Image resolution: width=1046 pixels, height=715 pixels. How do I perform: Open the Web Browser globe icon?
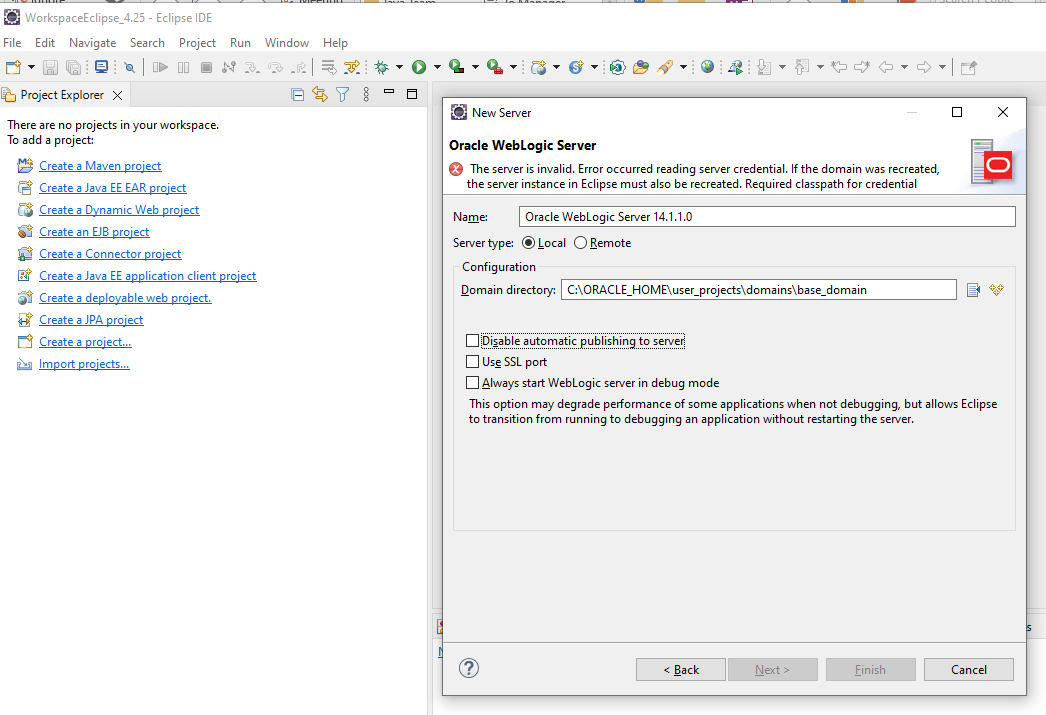point(708,67)
